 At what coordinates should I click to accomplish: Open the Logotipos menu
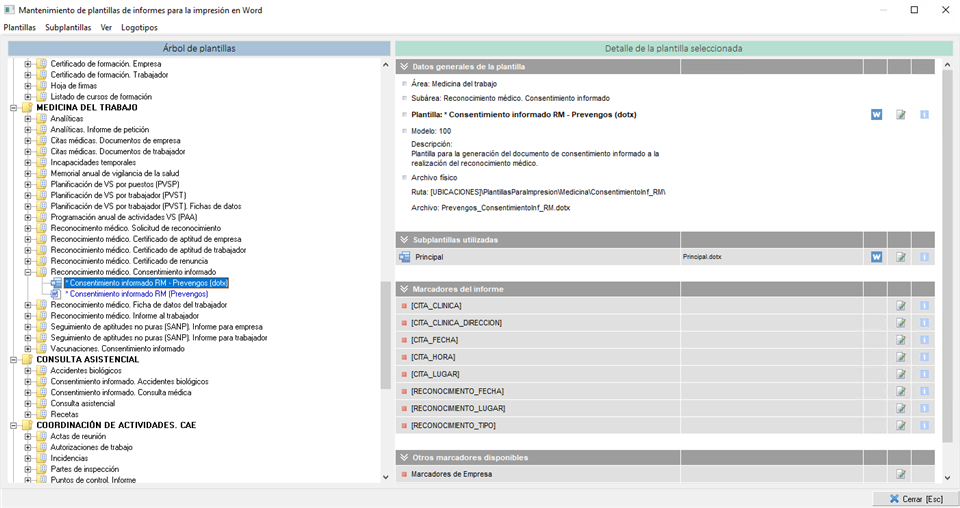(139, 28)
